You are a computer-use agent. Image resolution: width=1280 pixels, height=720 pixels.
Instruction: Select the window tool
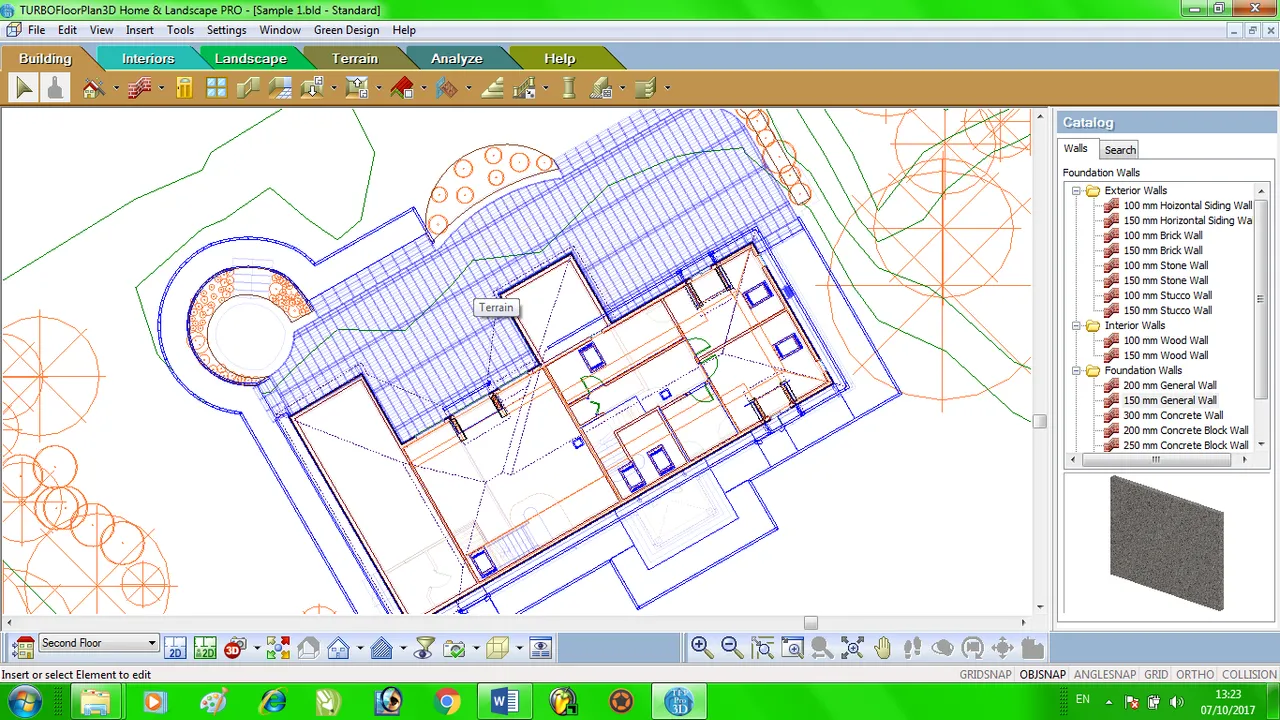(x=216, y=88)
